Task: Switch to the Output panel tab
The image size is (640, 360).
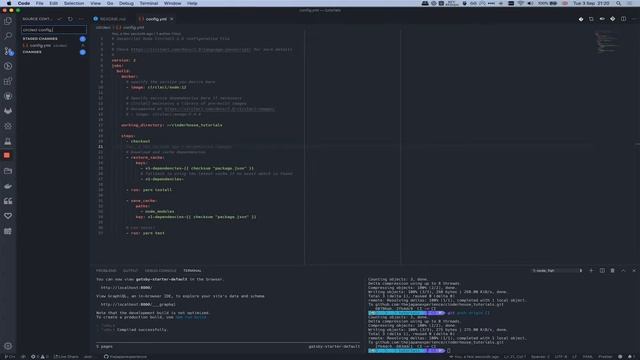Action: point(130,271)
